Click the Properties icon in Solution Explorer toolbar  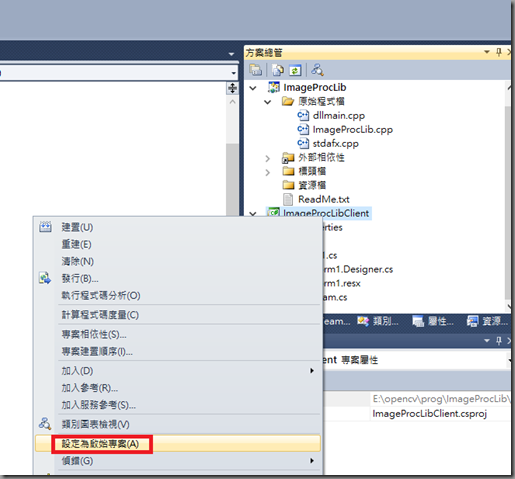click(256, 70)
